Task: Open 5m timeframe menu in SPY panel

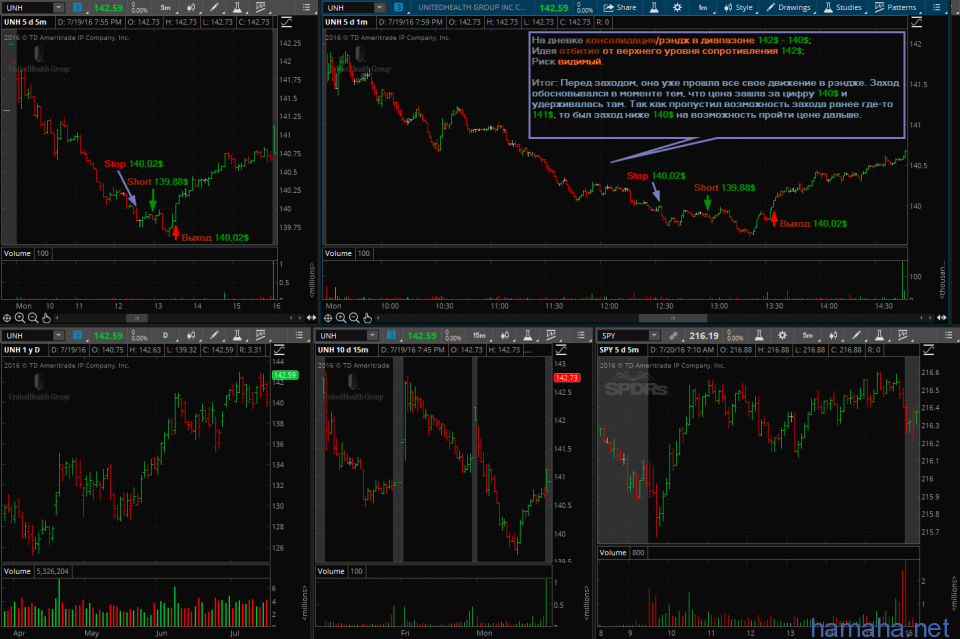Action: coord(808,335)
